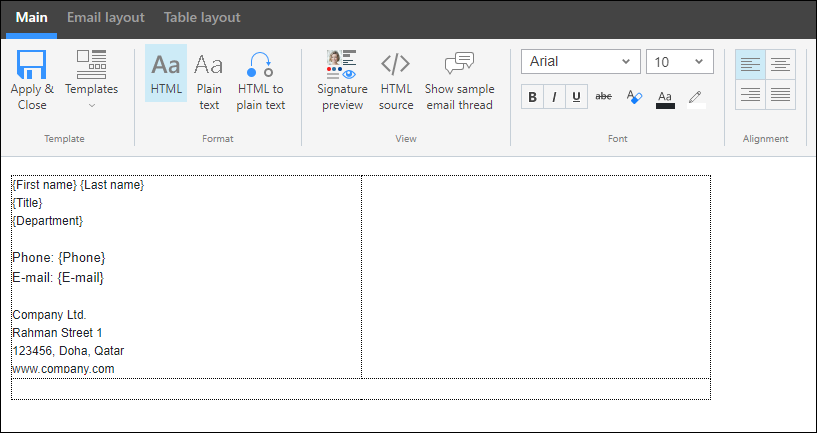This screenshot has width=817, height=433.
Task: Click inside the empty bottom table row
Action: 361,389
